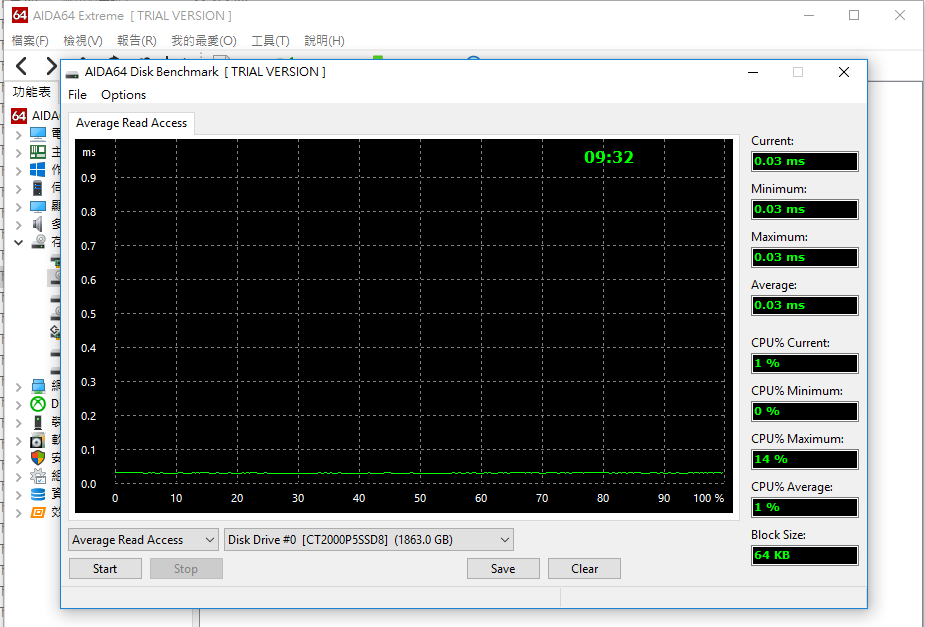The image size is (925, 627).
Task: Click the Minimum 0.03 ms value field
Action: click(x=805, y=209)
